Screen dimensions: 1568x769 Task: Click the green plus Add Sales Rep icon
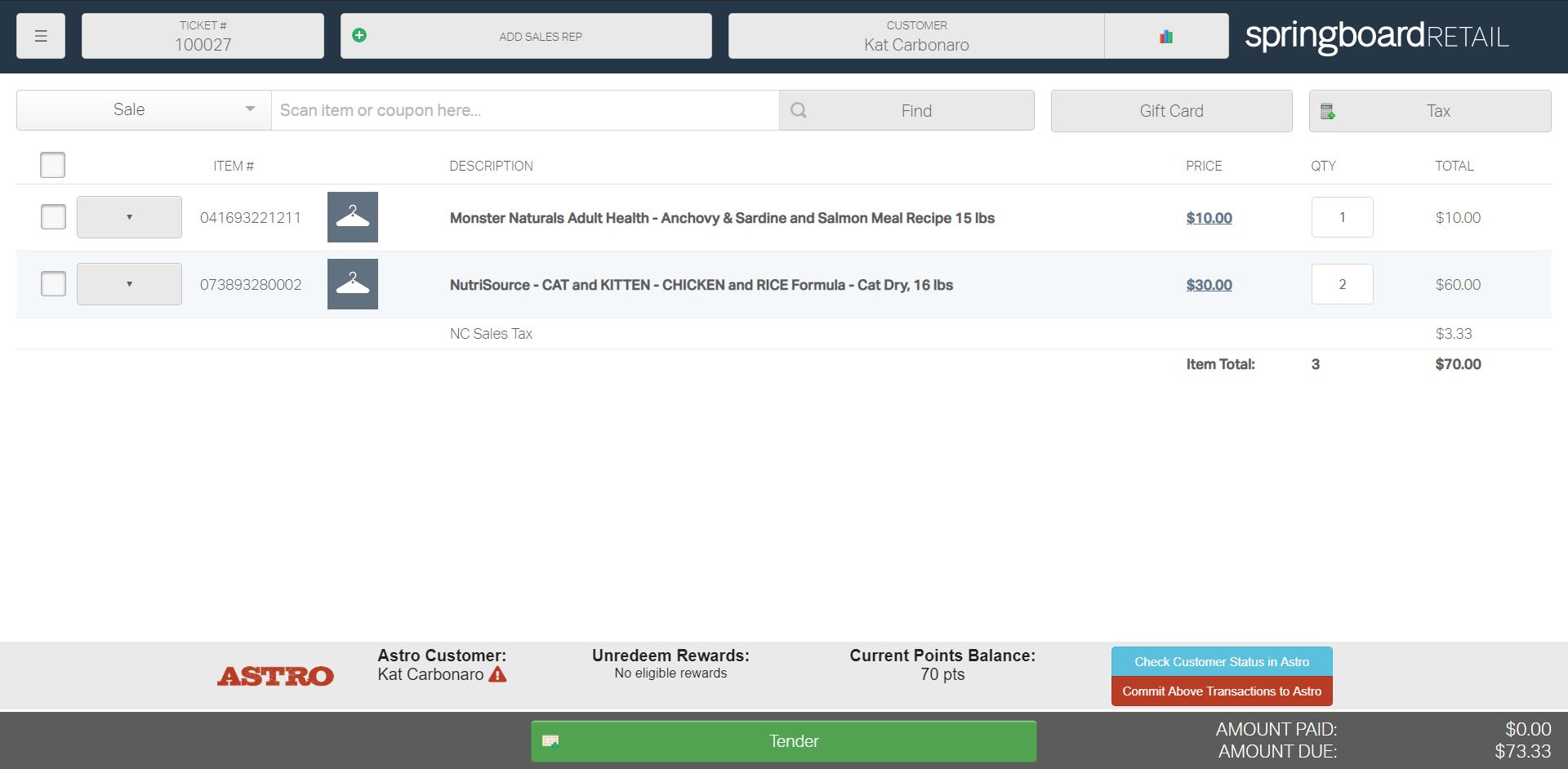[x=359, y=35]
